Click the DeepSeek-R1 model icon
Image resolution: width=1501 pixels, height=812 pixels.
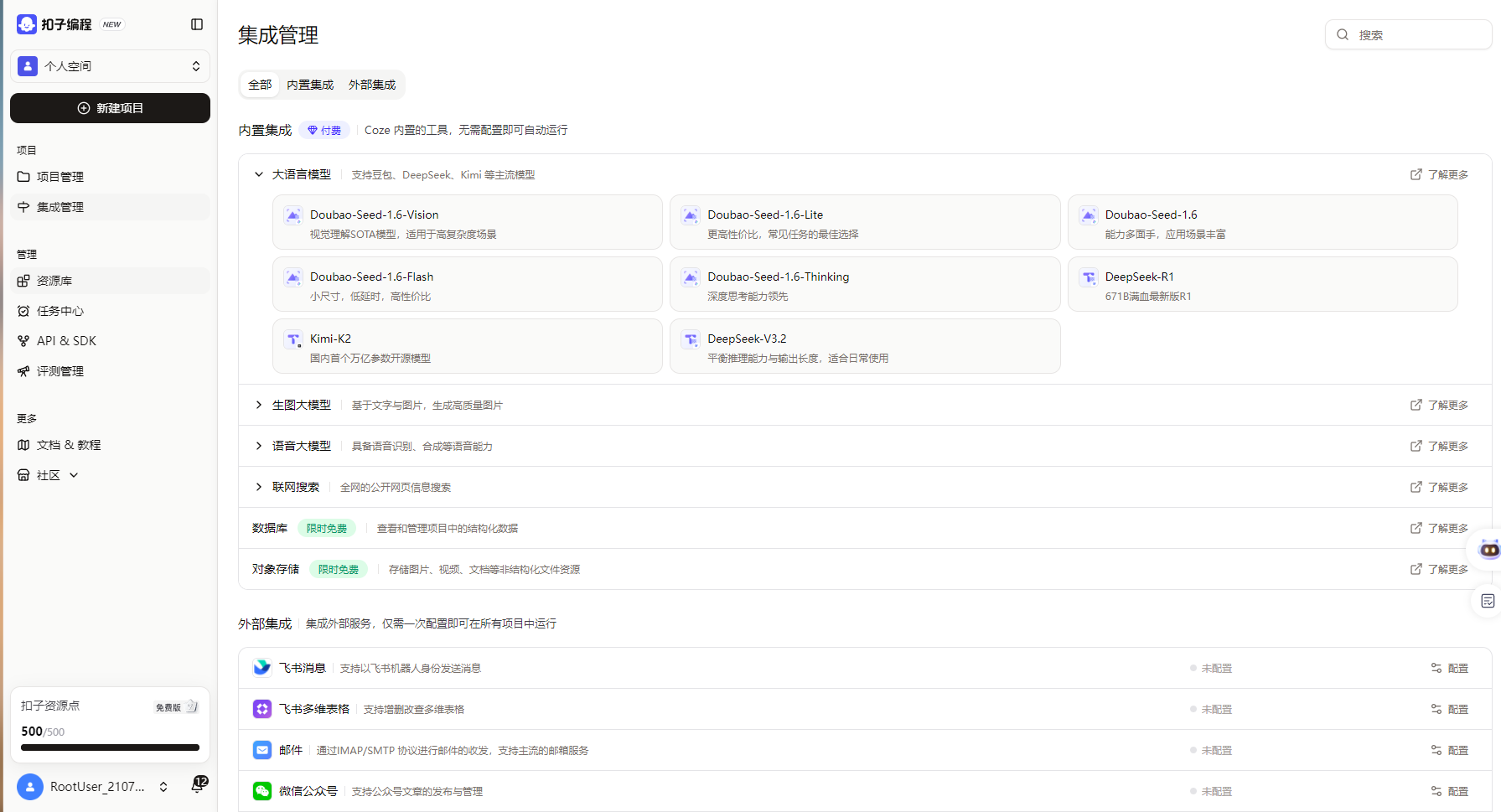coord(1089,277)
